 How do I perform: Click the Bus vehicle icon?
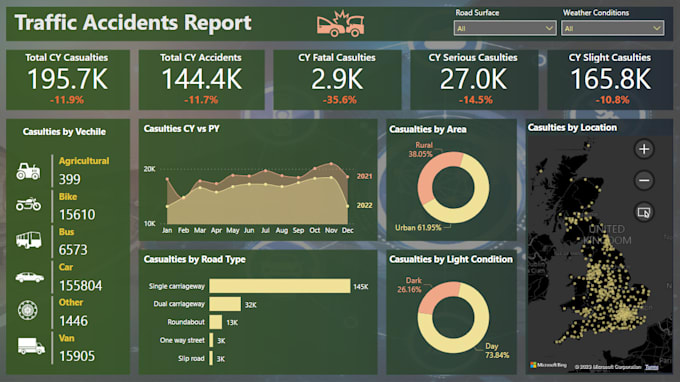coord(29,240)
